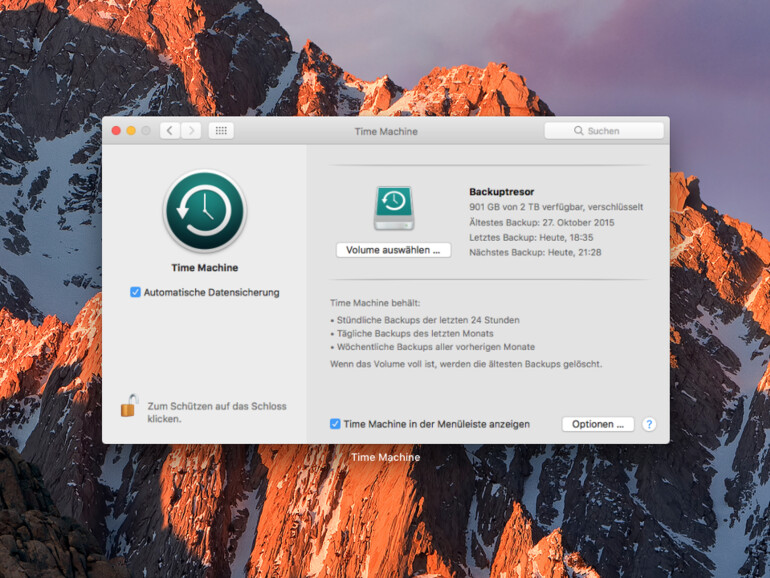The height and width of the screenshot is (578, 770).
Task: Click the Zum Schützen auf das Schloss klicken text
Action: pyautogui.click(x=217, y=412)
